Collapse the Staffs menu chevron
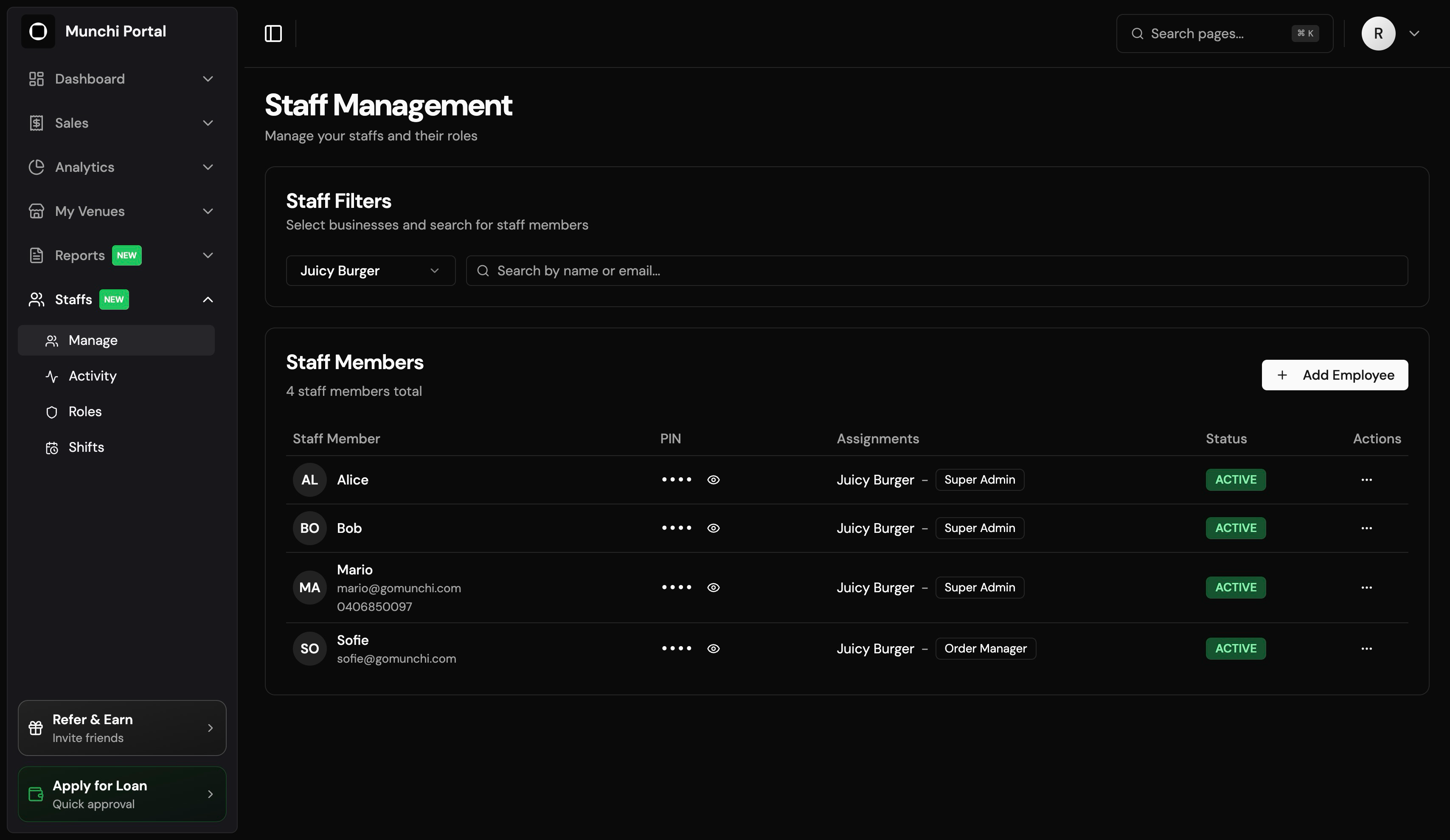Screen dimensions: 1450x840 point(208,300)
